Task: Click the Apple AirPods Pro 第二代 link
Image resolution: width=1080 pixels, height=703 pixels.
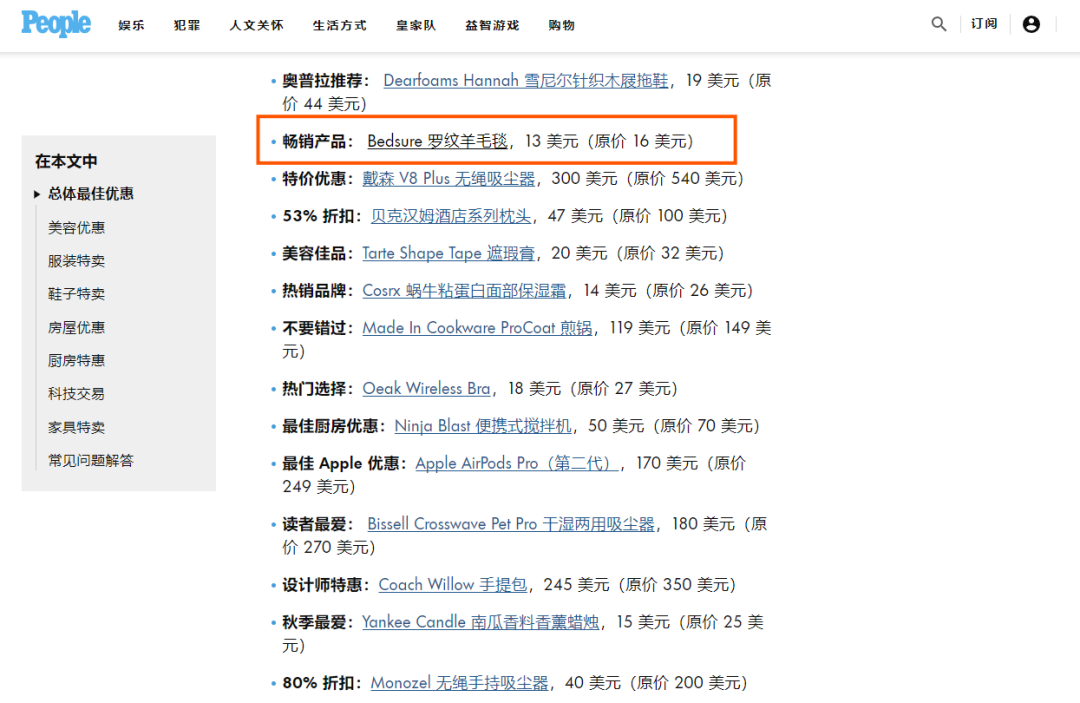Action: click(515, 462)
